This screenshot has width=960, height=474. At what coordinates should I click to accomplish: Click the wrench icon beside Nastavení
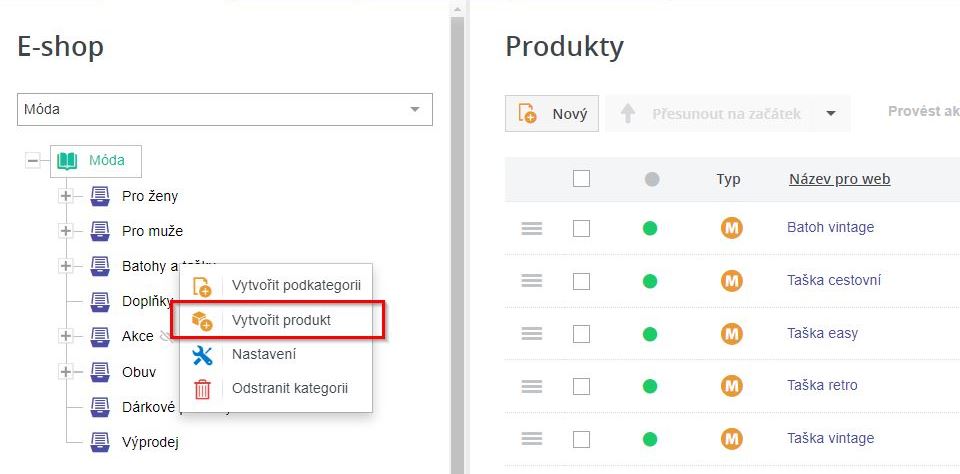click(x=202, y=355)
